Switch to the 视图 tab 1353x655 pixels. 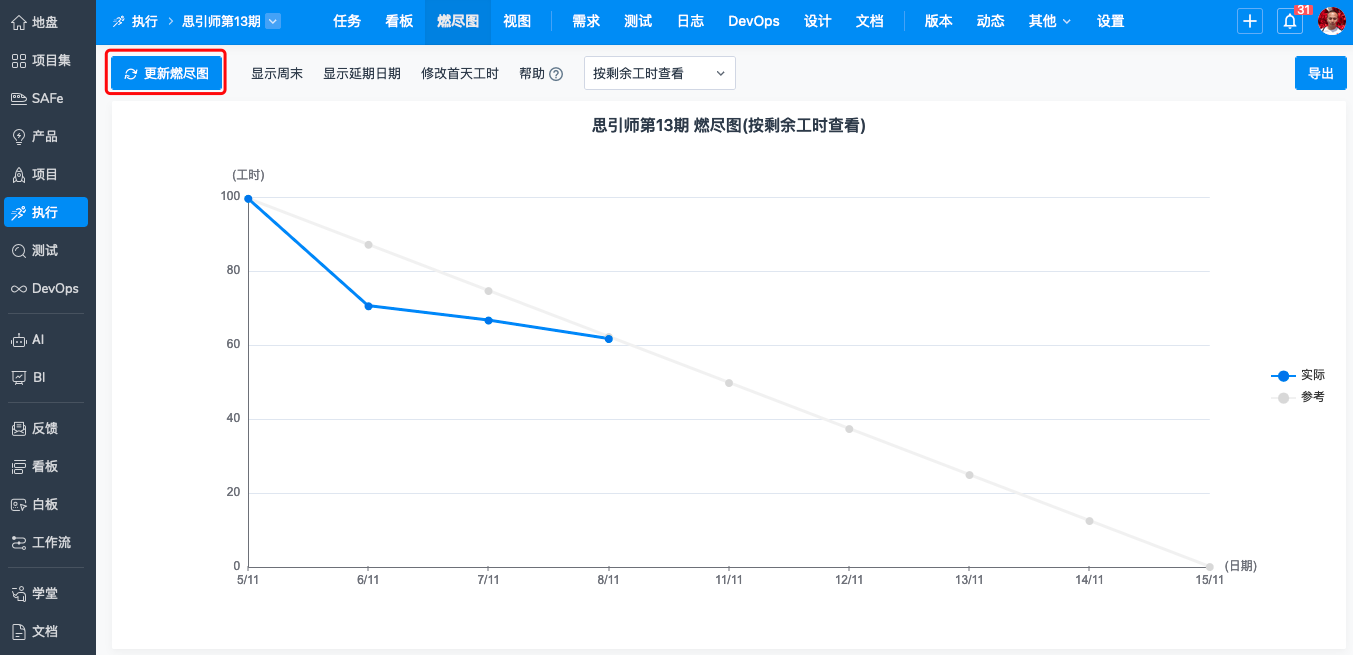(x=517, y=21)
